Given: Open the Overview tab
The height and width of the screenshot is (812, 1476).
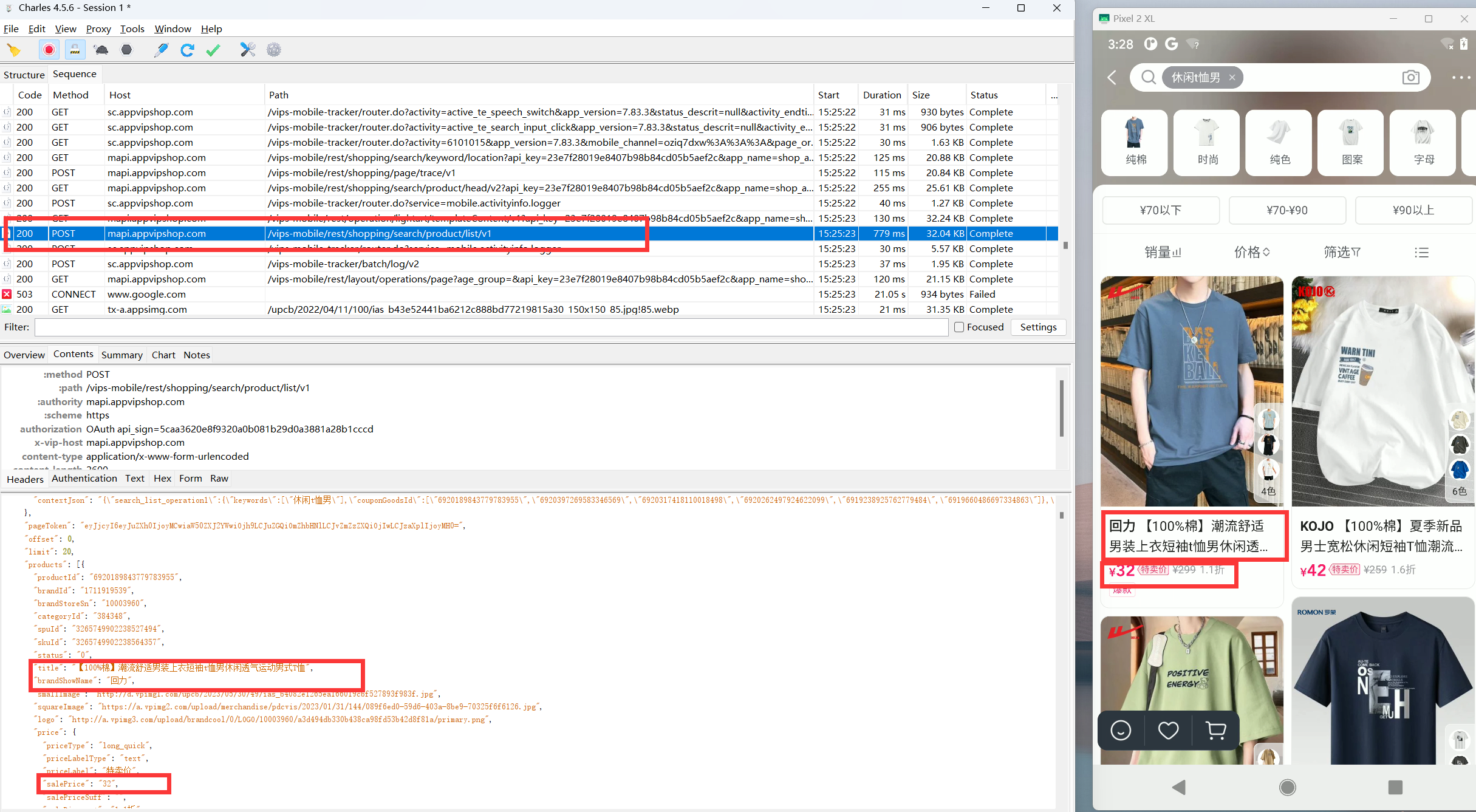Looking at the screenshot, I should coord(24,355).
